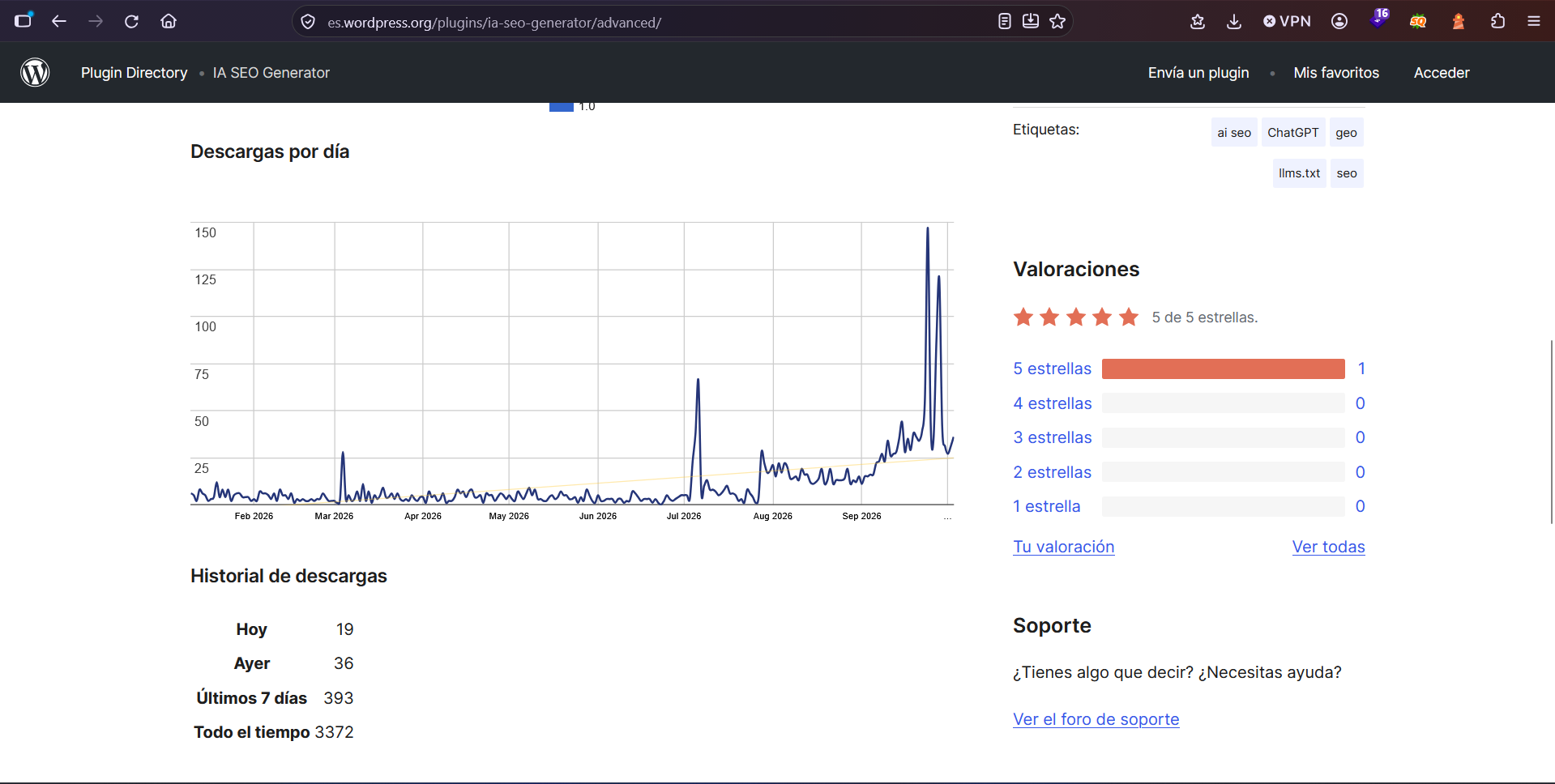The width and height of the screenshot is (1555, 784).
Task: Open Plugin Directory link
Action: [x=134, y=73]
